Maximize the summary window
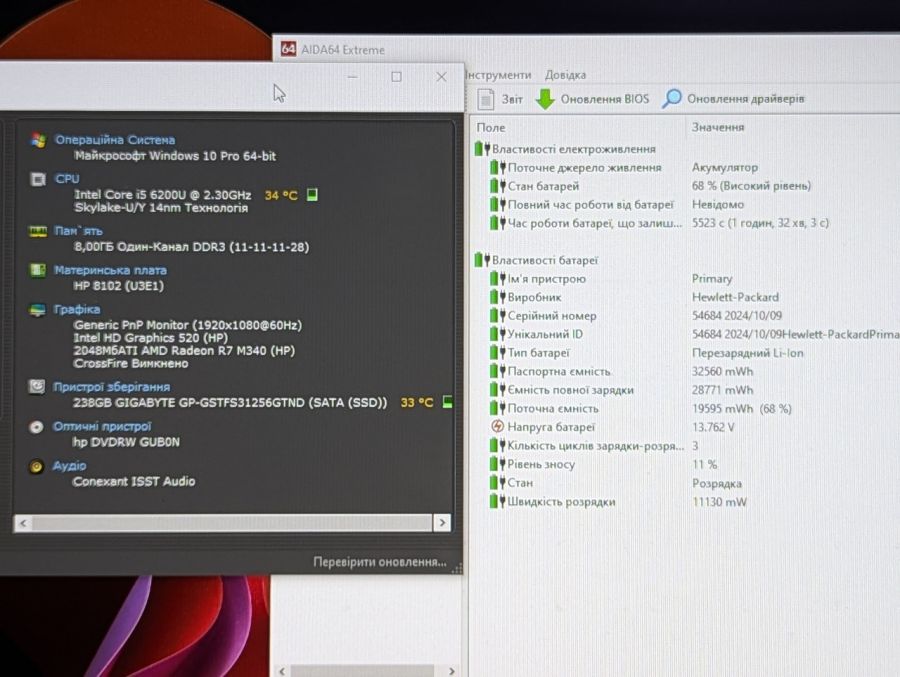The height and width of the screenshot is (677, 900). 396,76
